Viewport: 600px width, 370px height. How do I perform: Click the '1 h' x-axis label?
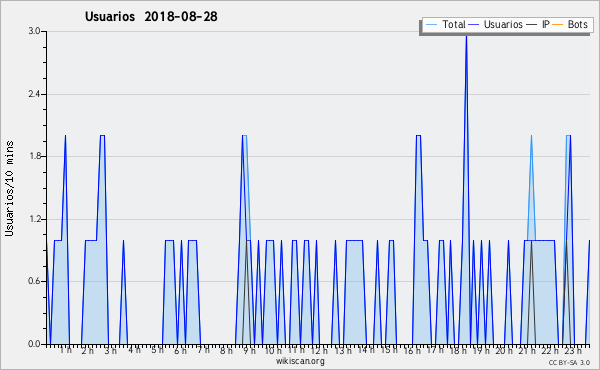pyautogui.click(x=65, y=350)
